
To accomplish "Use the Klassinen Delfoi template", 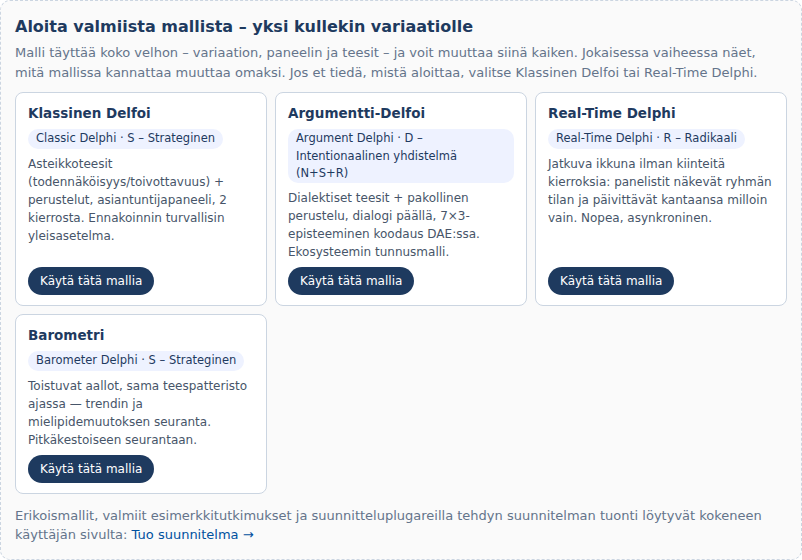I will coord(91,281).
